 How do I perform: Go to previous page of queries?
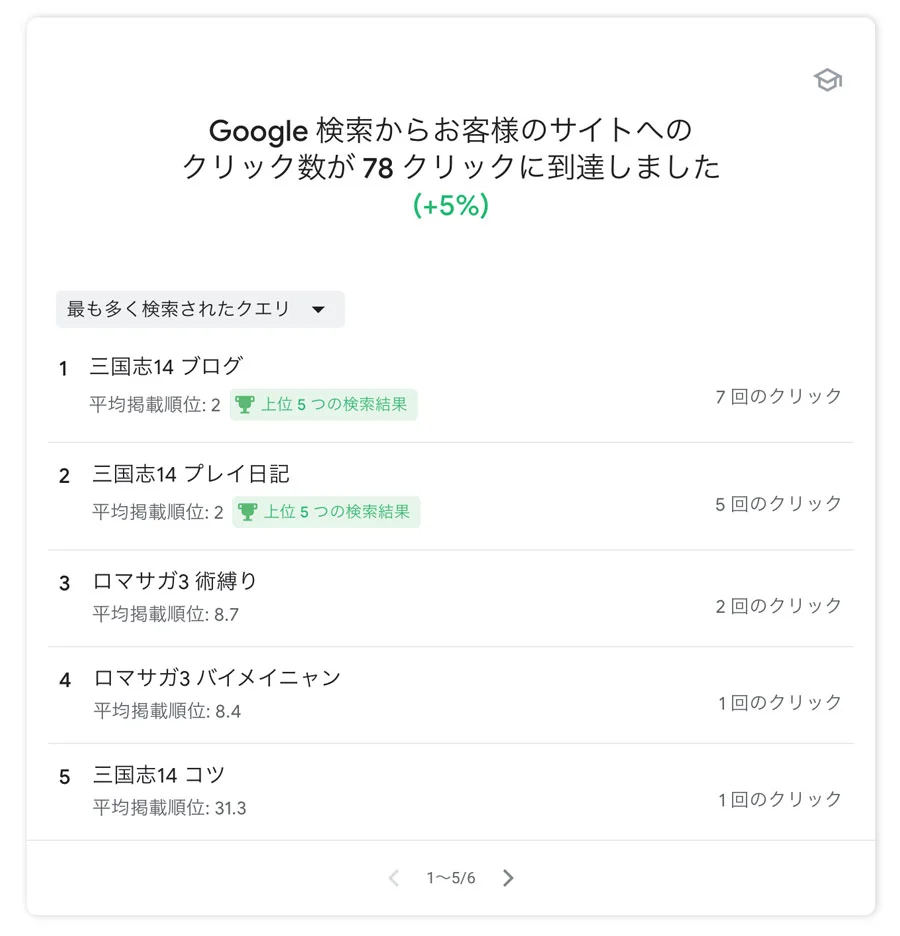click(394, 878)
